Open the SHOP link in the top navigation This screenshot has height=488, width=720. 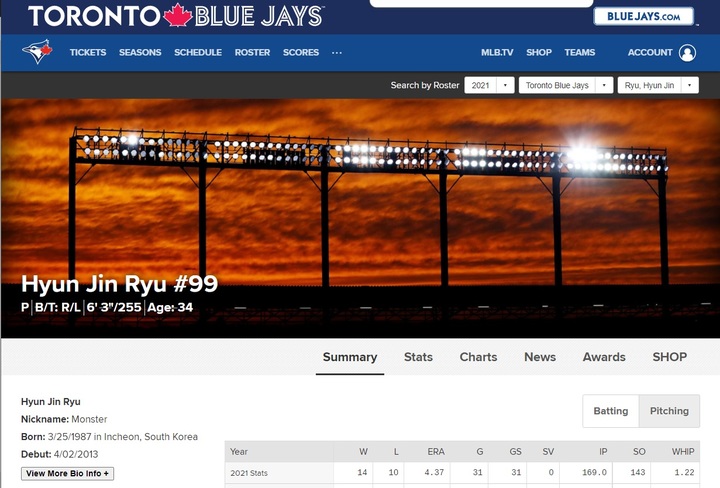click(x=539, y=52)
